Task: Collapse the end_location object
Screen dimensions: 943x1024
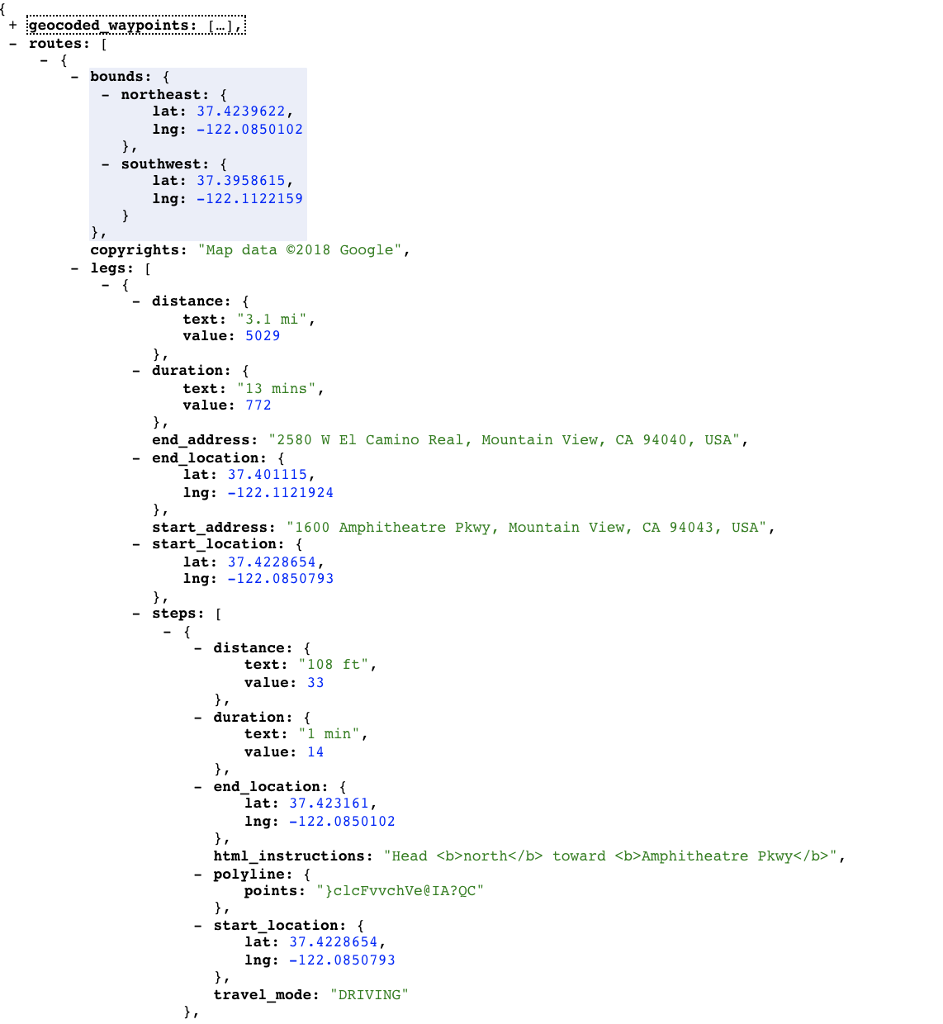Action: coord(136,458)
